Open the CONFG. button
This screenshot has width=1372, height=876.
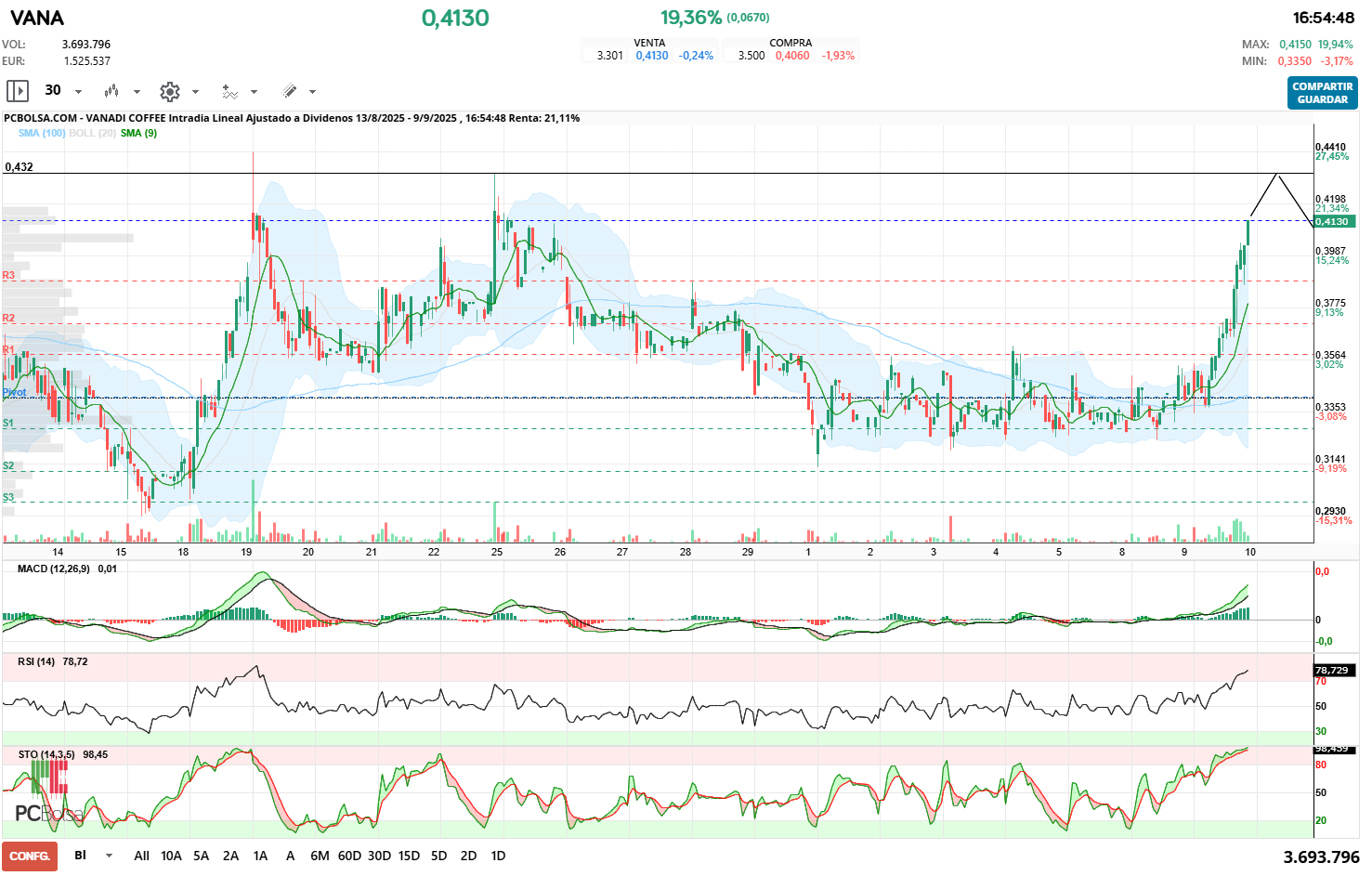30,856
